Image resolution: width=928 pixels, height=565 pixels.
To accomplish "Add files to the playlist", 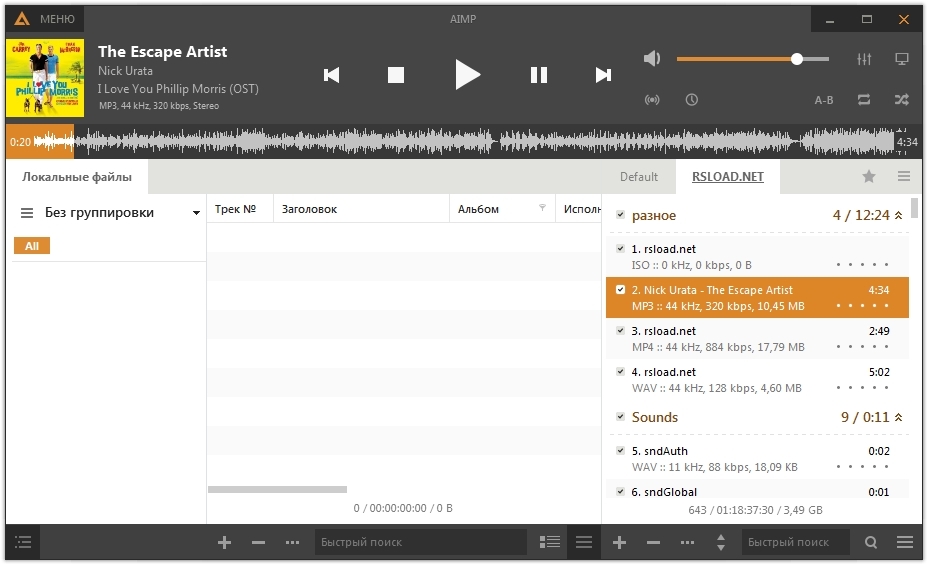I will (619, 542).
